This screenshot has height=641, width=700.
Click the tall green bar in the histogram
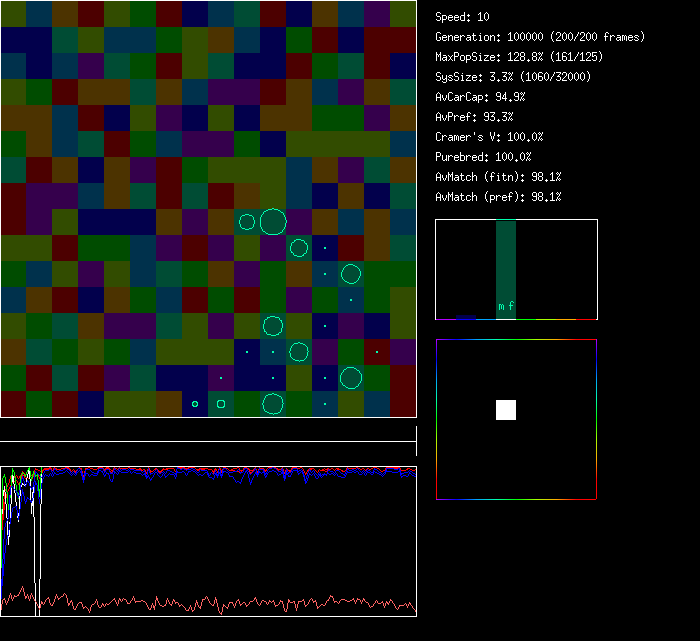click(x=506, y=260)
